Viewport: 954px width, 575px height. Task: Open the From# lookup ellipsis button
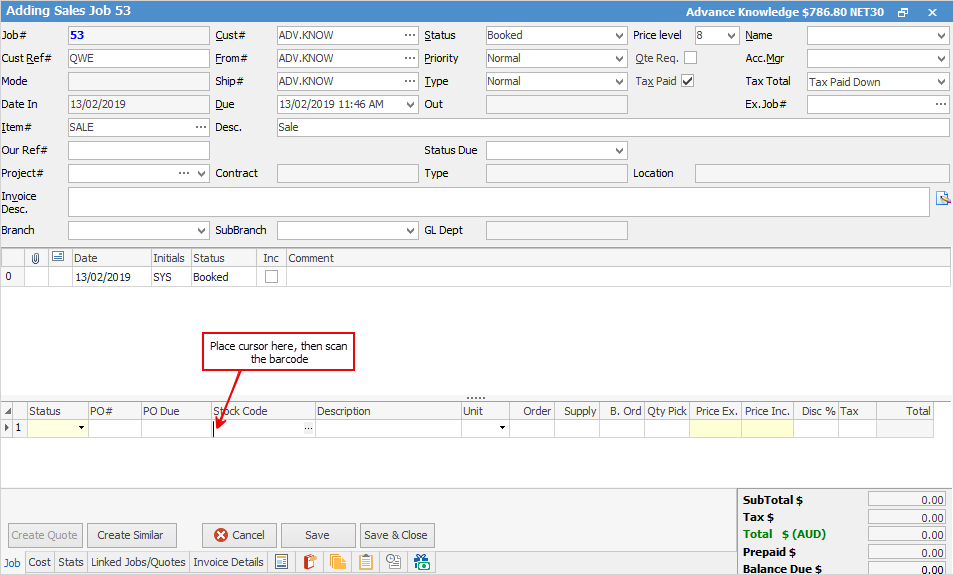[x=410, y=58]
